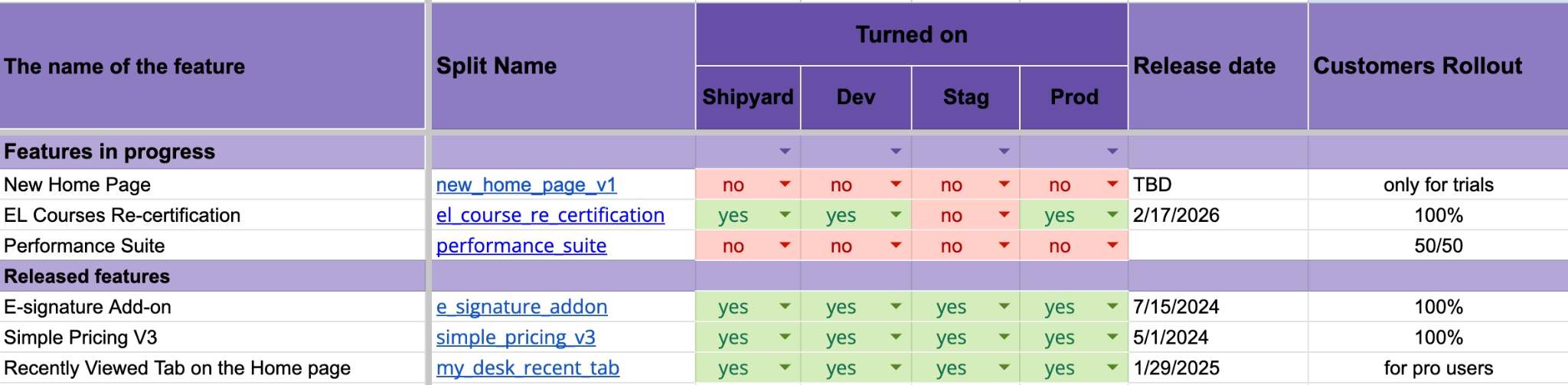Follow the simple_pricing_v3 link
This screenshot has width=1568, height=385.
point(515,338)
